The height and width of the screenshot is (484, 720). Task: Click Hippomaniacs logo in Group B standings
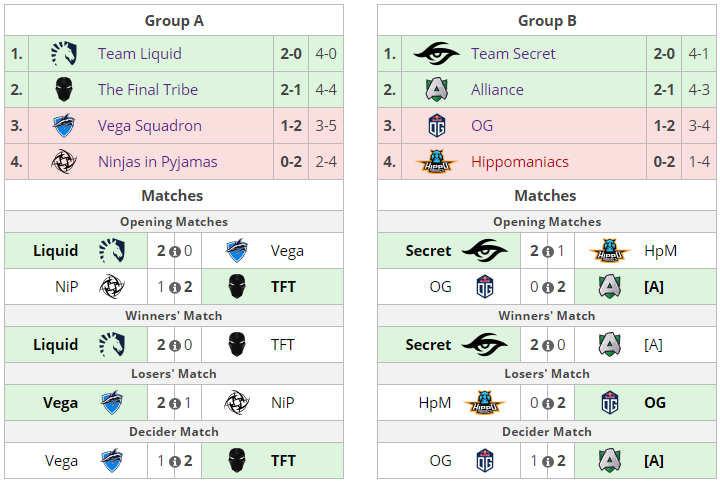pyautogui.click(x=437, y=162)
